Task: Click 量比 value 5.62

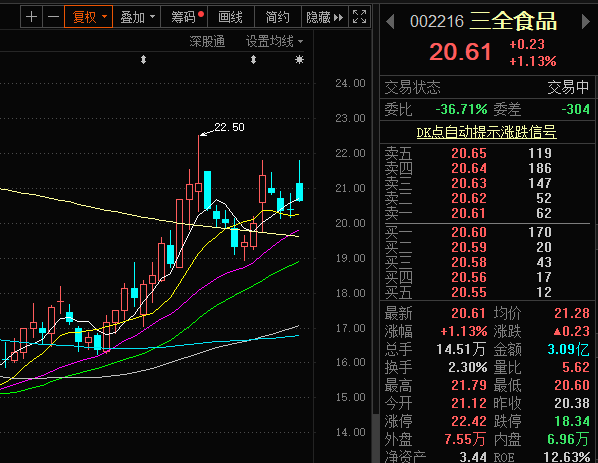Action: [576, 367]
